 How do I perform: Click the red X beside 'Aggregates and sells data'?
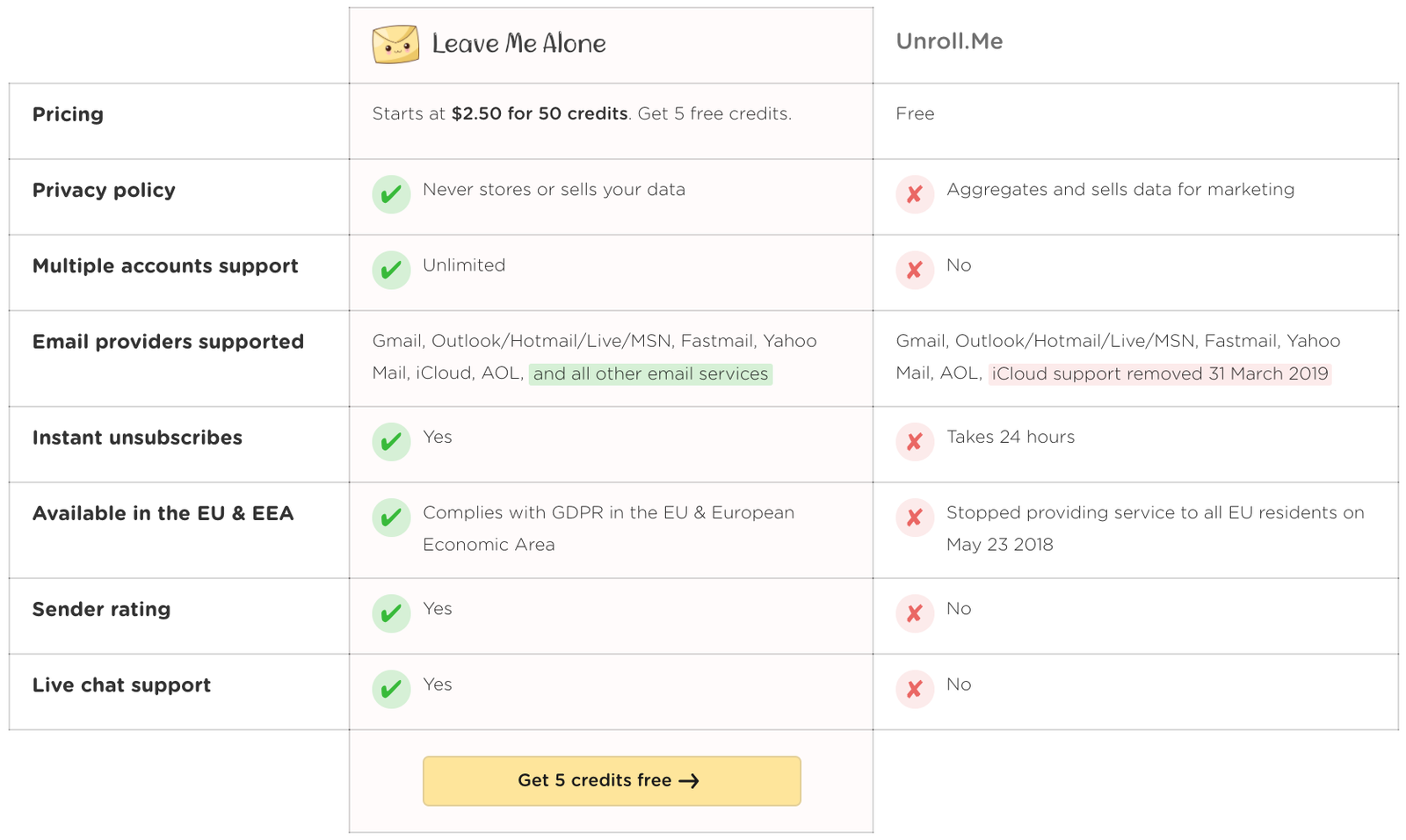pyautogui.click(x=915, y=194)
